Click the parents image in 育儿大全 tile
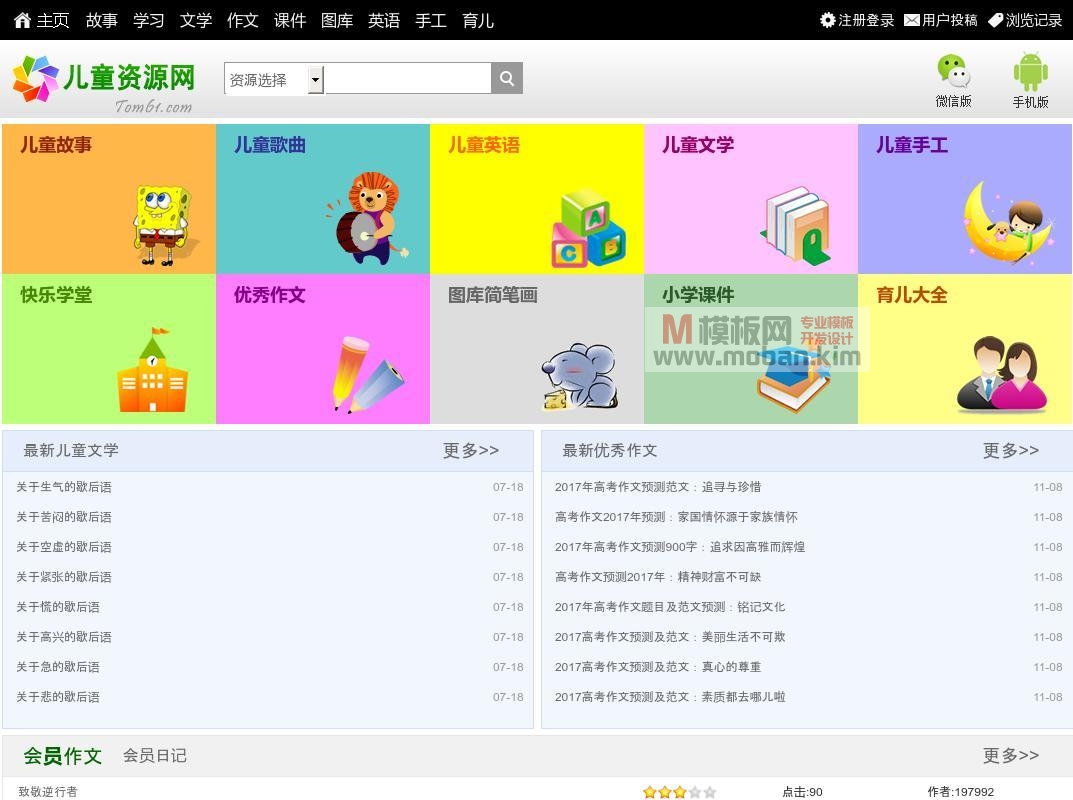1073x800 pixels. (1002, 374)
